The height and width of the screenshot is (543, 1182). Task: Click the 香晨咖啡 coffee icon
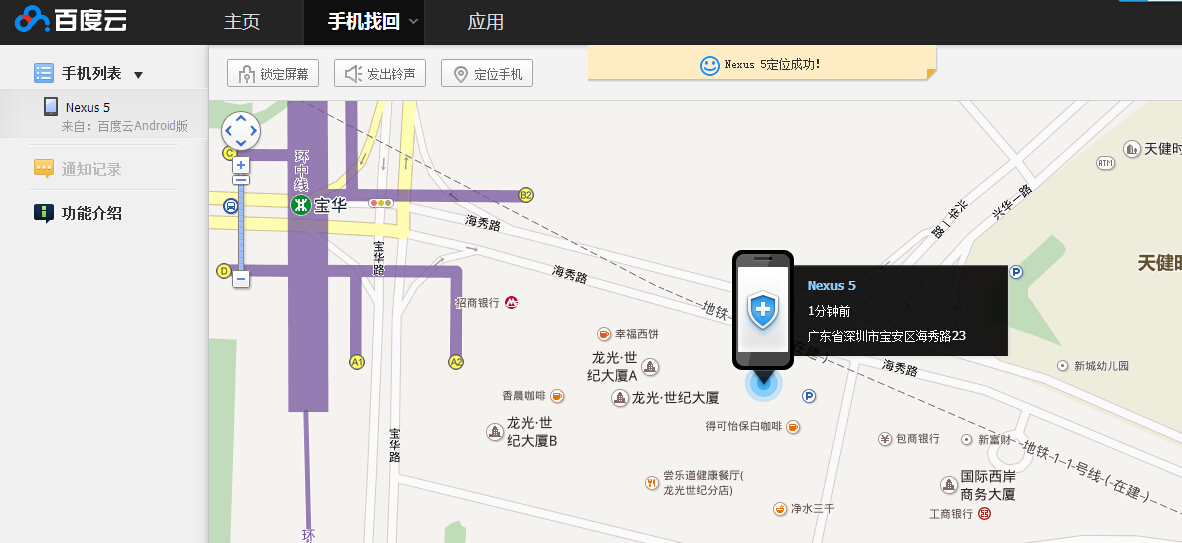[556, 395]
